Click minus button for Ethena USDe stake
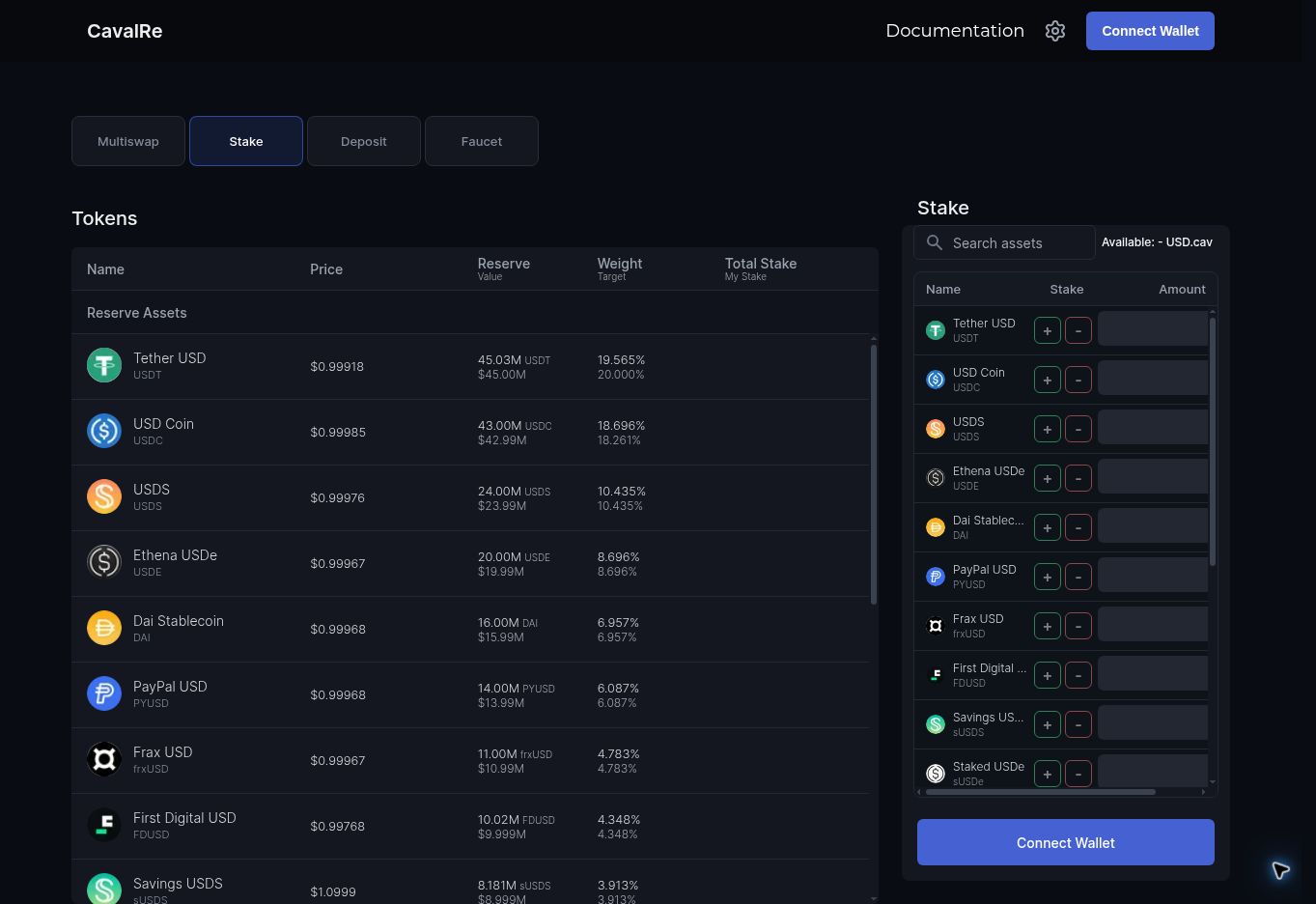 [1078, 478]
